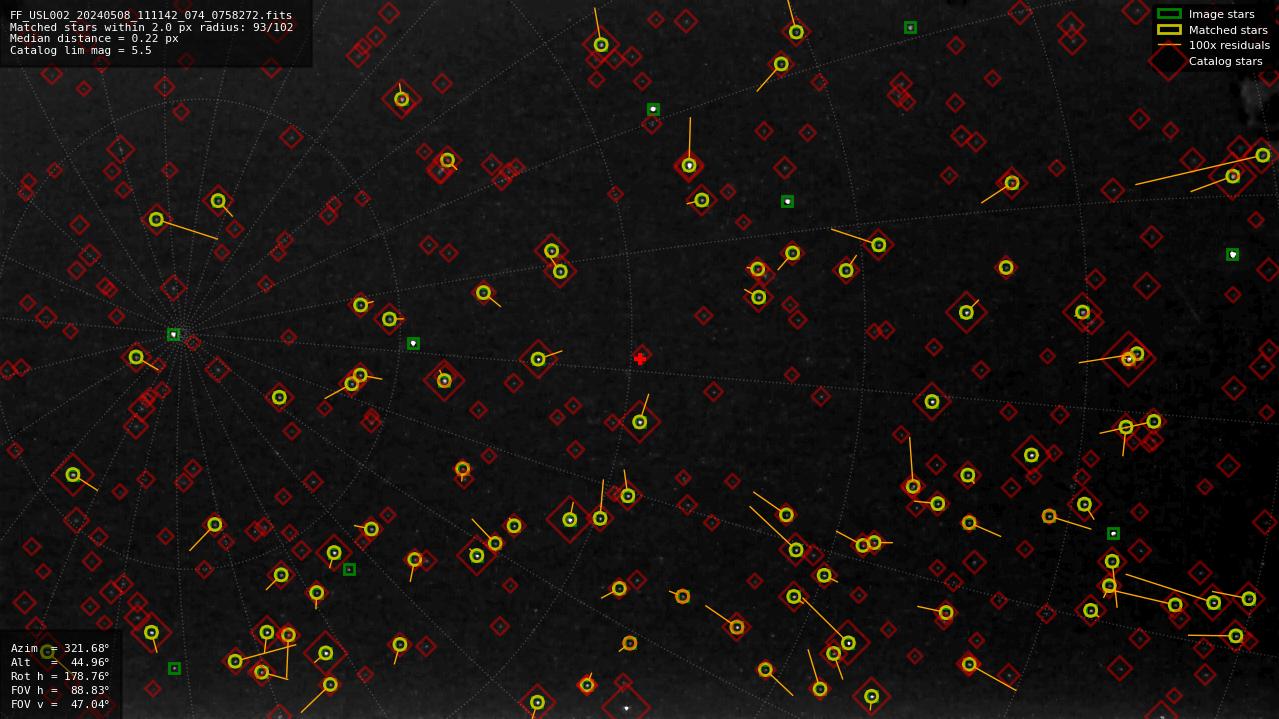Viewport: 1279px width, 719px height.
Task: Click the 'Catalog stars' legend label
Action: coord(1225,61)
